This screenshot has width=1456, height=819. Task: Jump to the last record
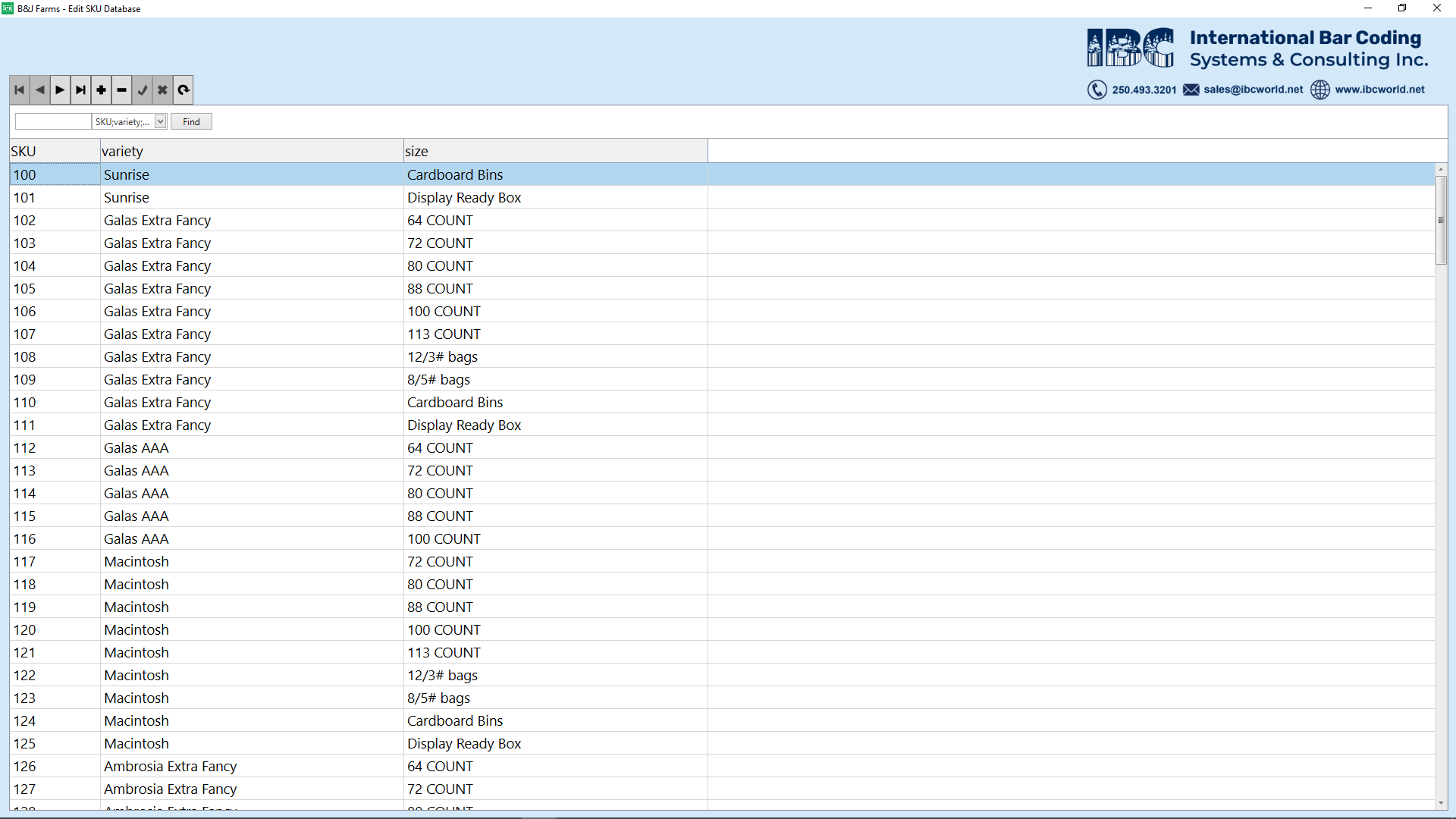81,90
